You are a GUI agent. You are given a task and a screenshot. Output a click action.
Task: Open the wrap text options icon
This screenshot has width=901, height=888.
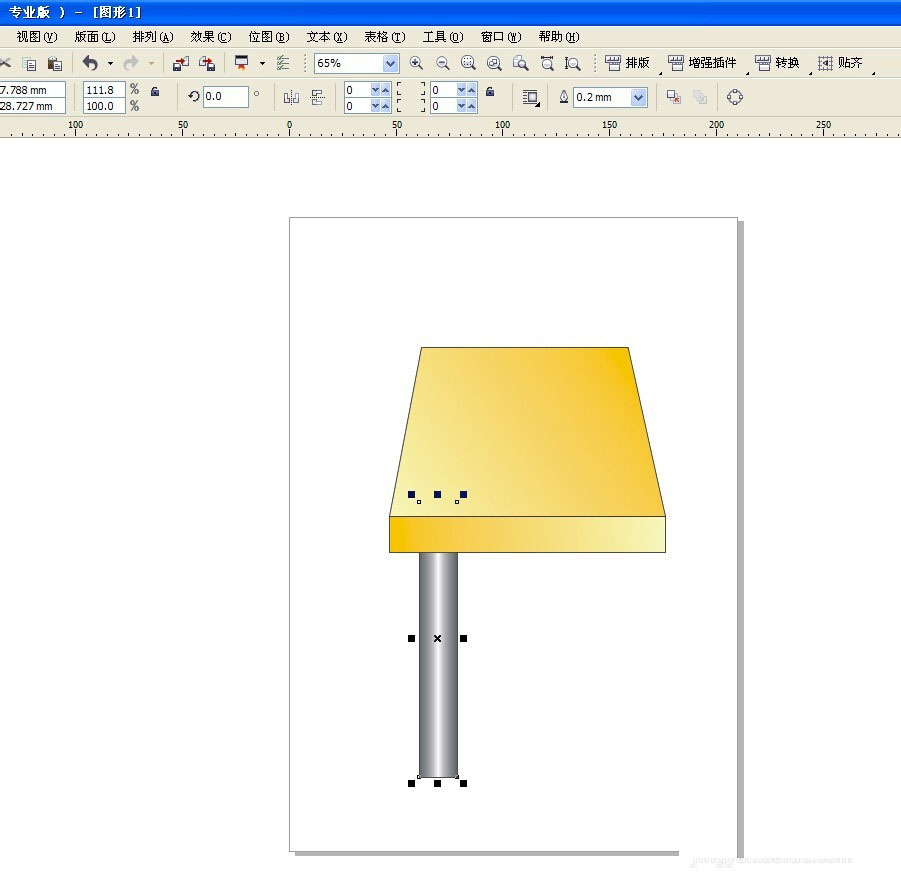tap(530, 97)
